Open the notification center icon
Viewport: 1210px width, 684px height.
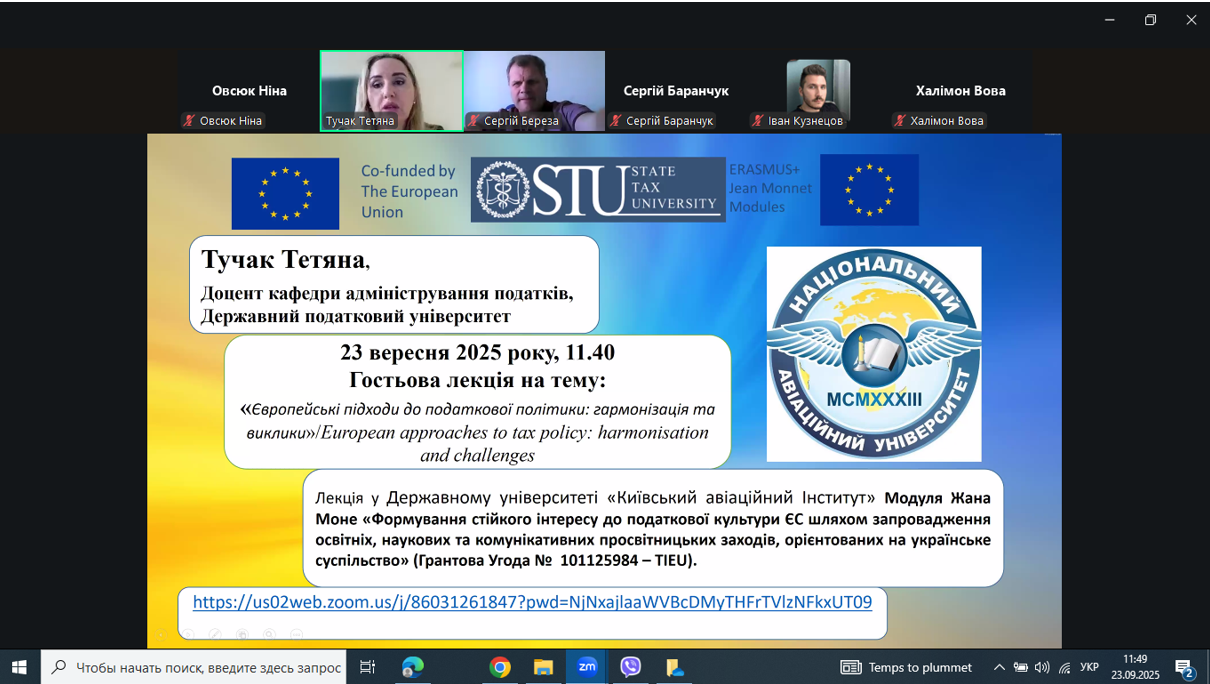pos(1184,667)
